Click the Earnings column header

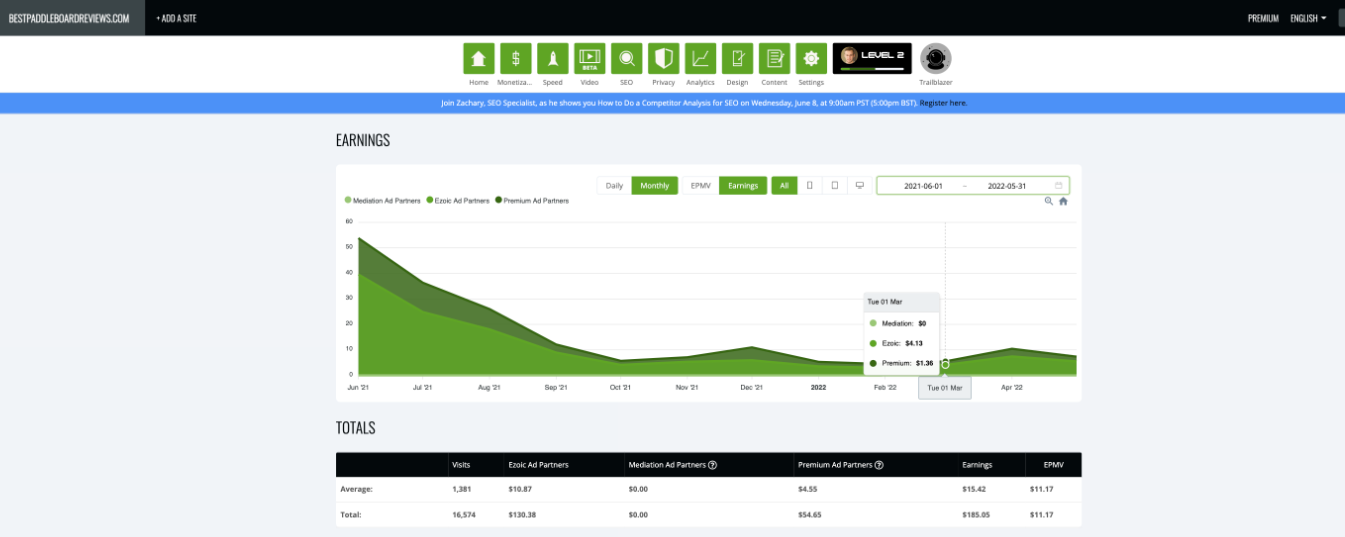(977, 465)
